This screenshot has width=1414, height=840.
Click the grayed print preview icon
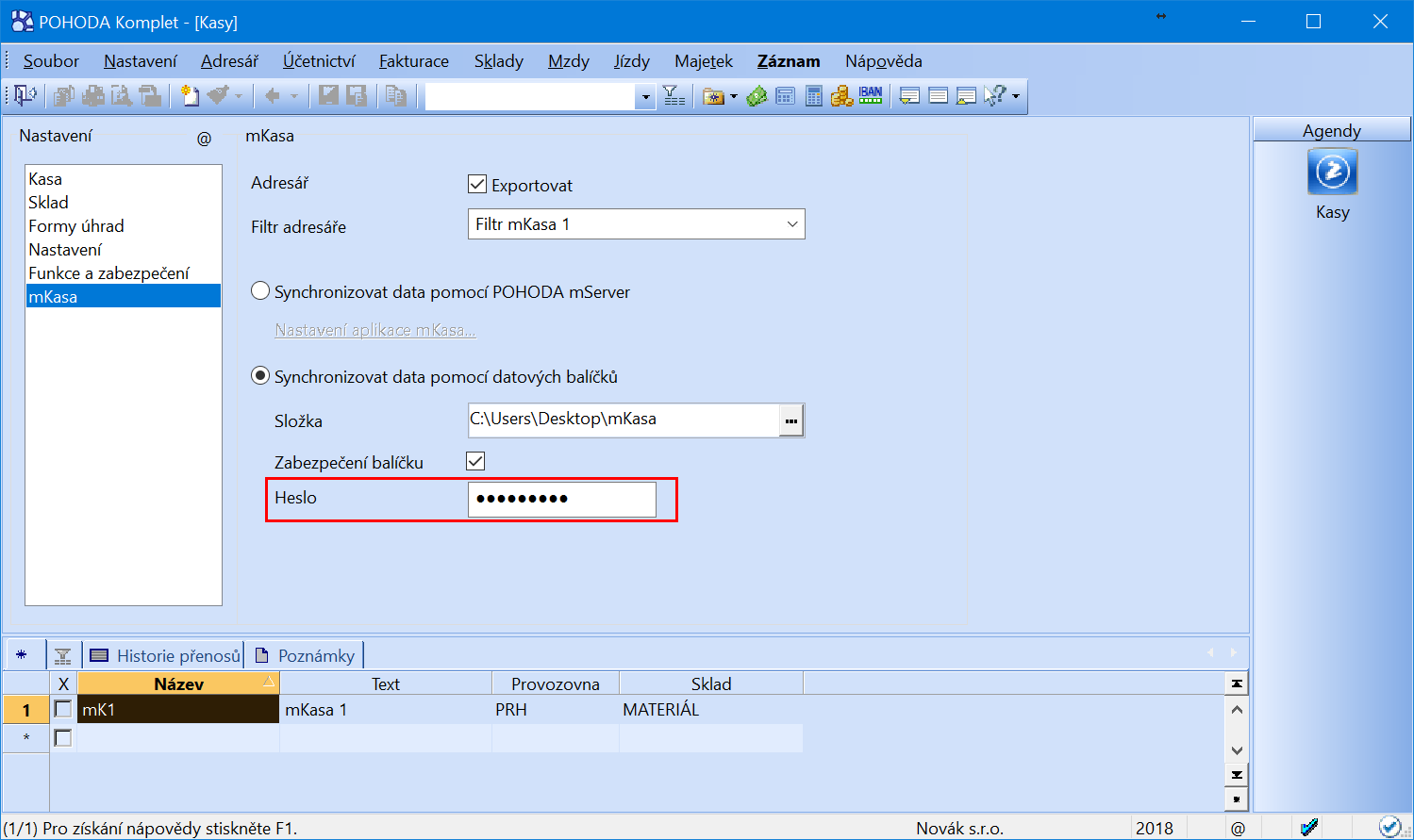pyautogui.click(x=122, y=95)
